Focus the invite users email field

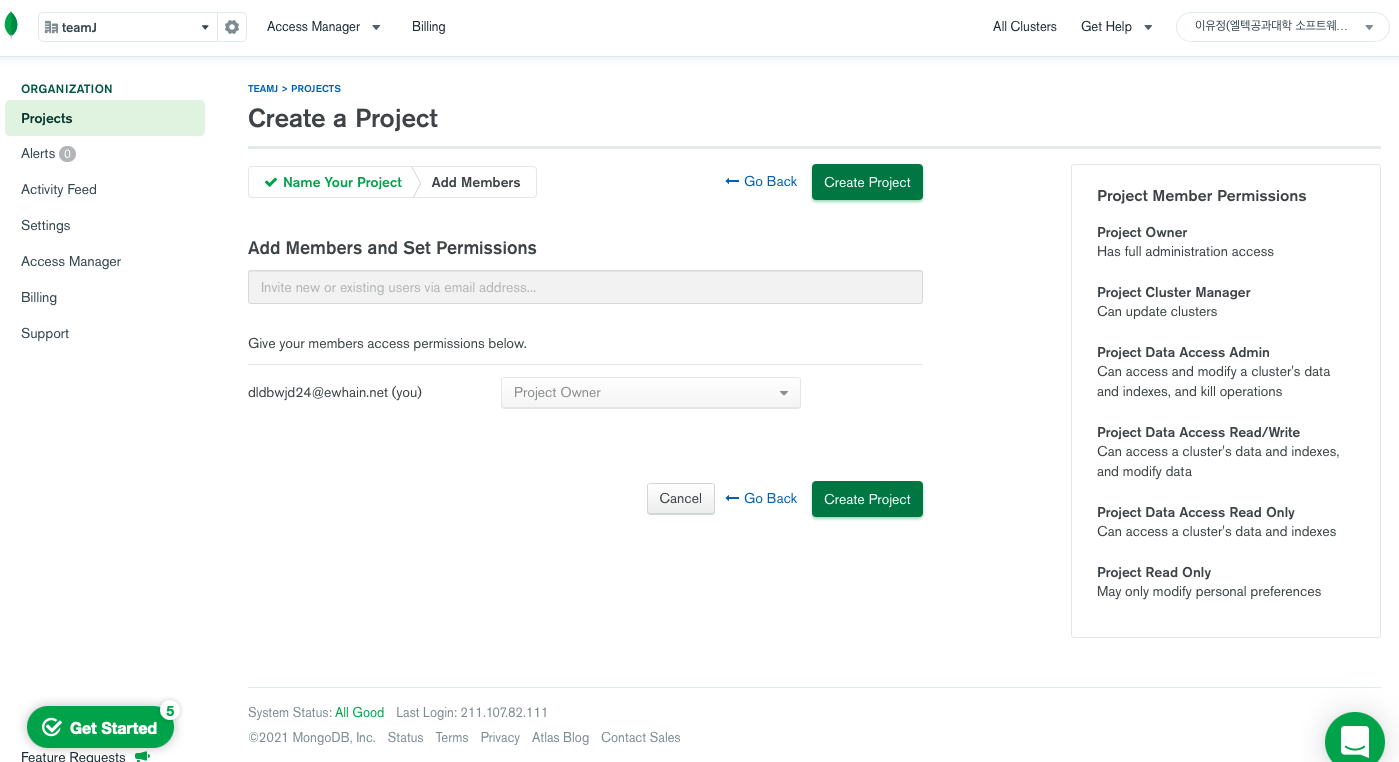pyautogui.click(x=585, y=287)
